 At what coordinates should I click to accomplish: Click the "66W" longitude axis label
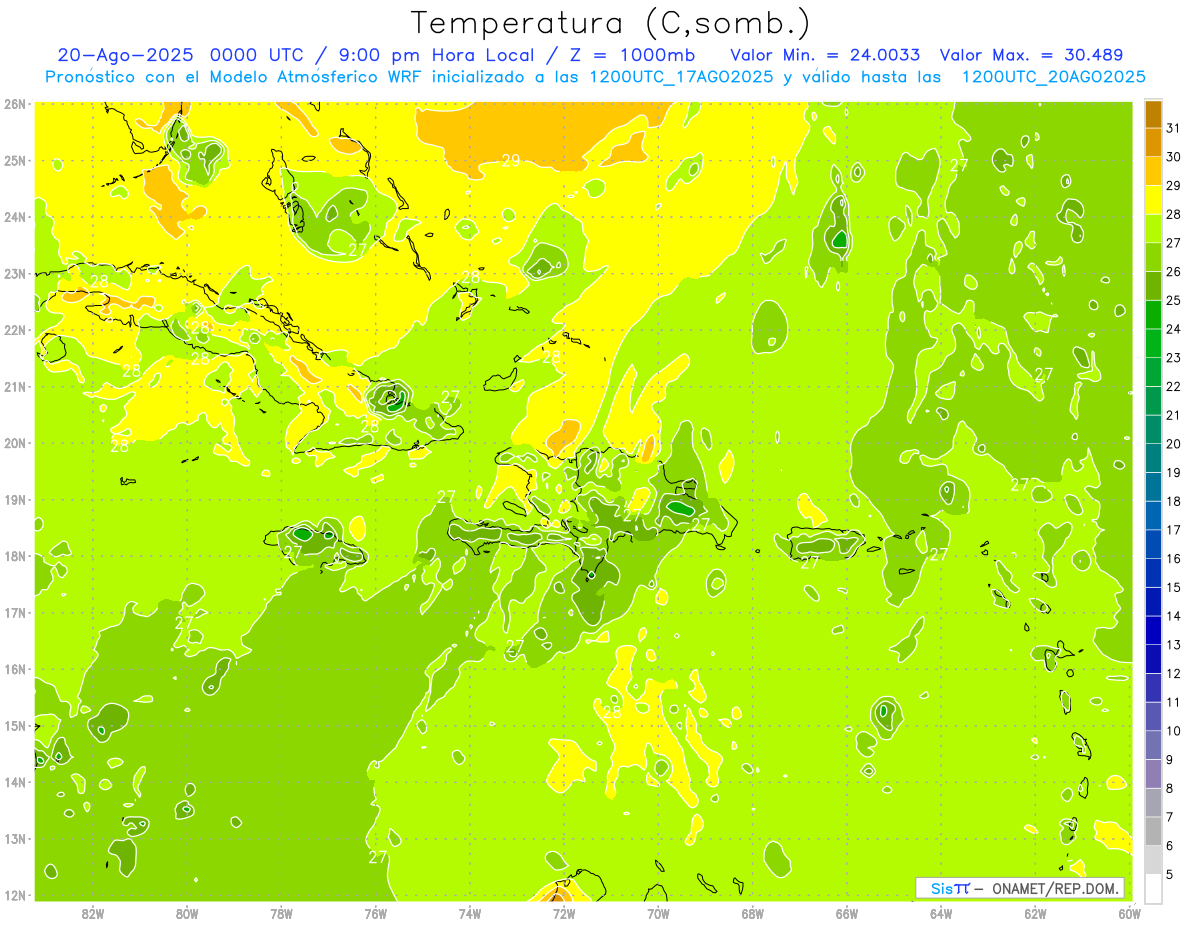pyautogui.click(x=847, y=913)
